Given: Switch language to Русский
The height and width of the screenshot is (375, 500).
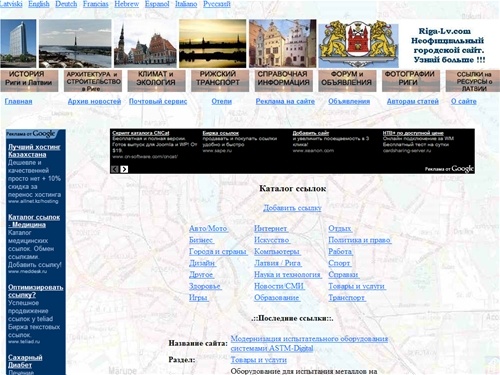Looking at the screenshot, I should 217,4.
